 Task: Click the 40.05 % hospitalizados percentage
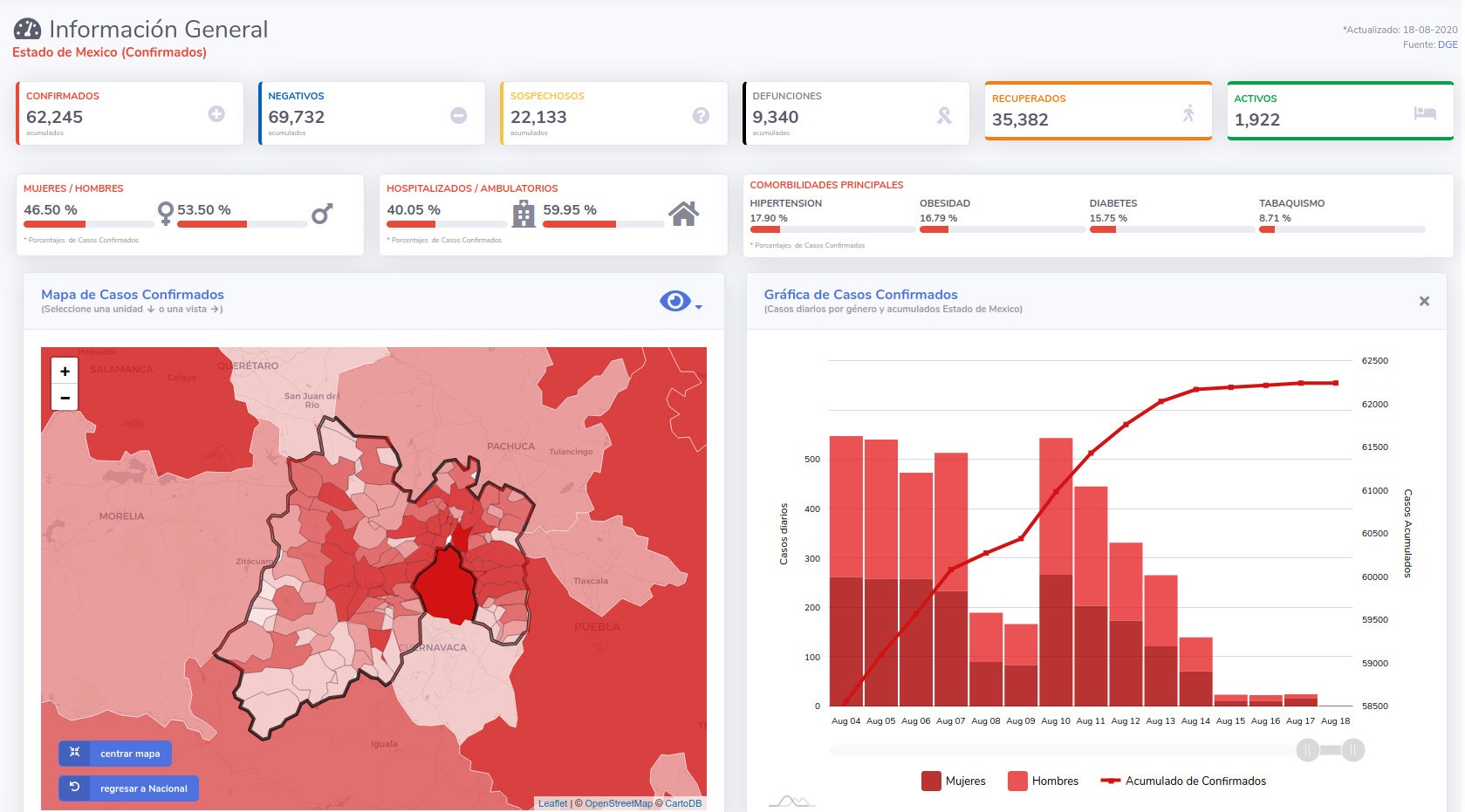point(414,210)
